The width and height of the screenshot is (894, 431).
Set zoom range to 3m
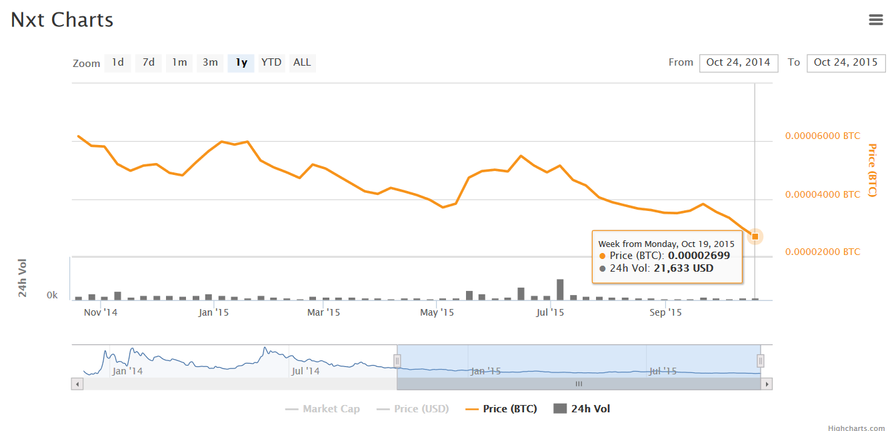click(210, 63)
